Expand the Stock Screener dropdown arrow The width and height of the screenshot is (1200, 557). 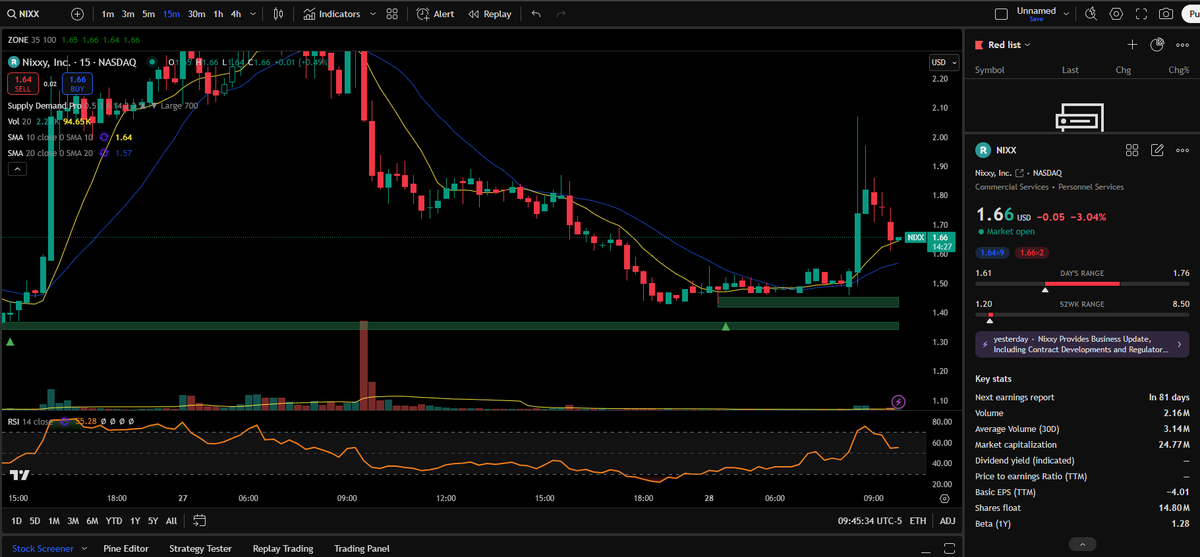tap(83, 548)
